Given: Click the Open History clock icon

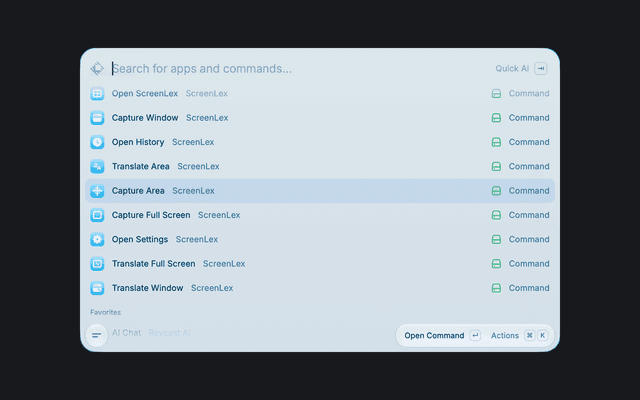Looking at the screenshot, I should 97,142.
